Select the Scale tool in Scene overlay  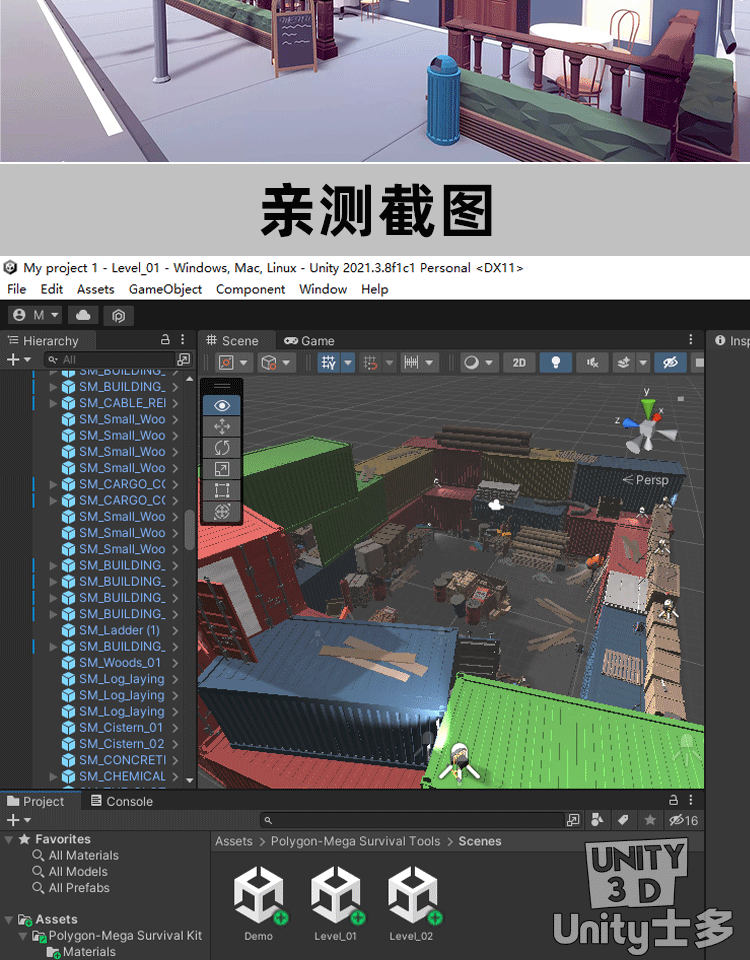[x=222, y=468]
